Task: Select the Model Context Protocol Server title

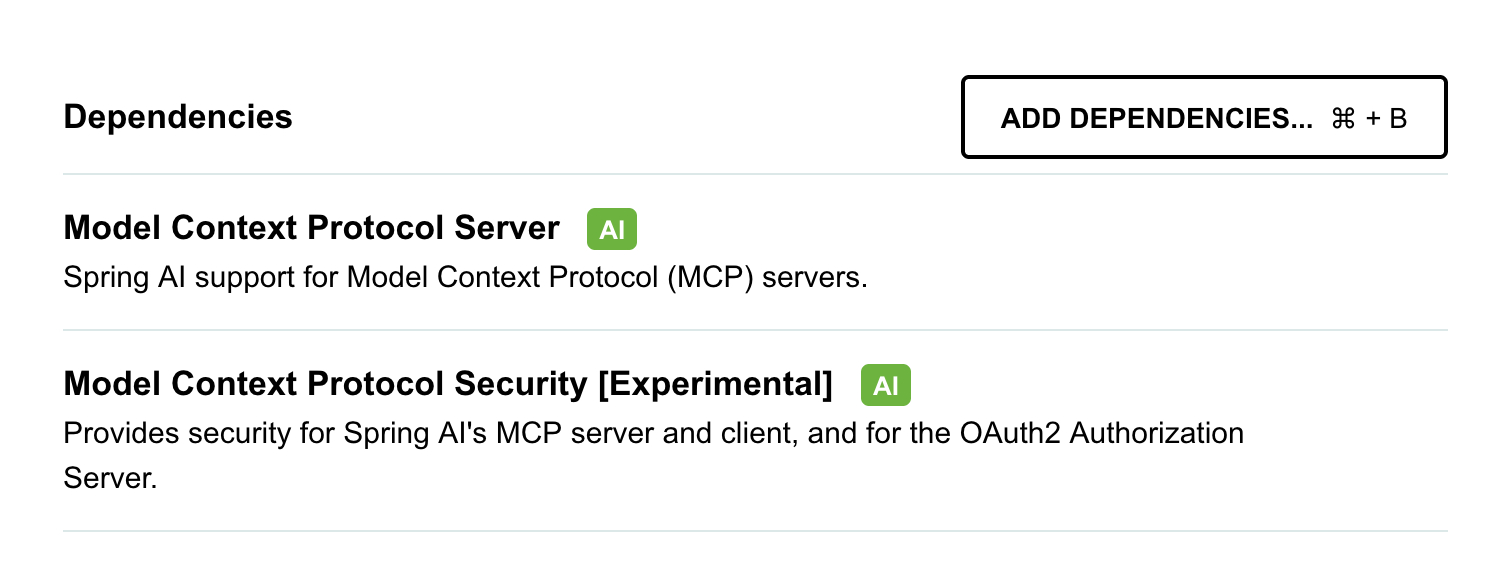Action: coord(311,228)
